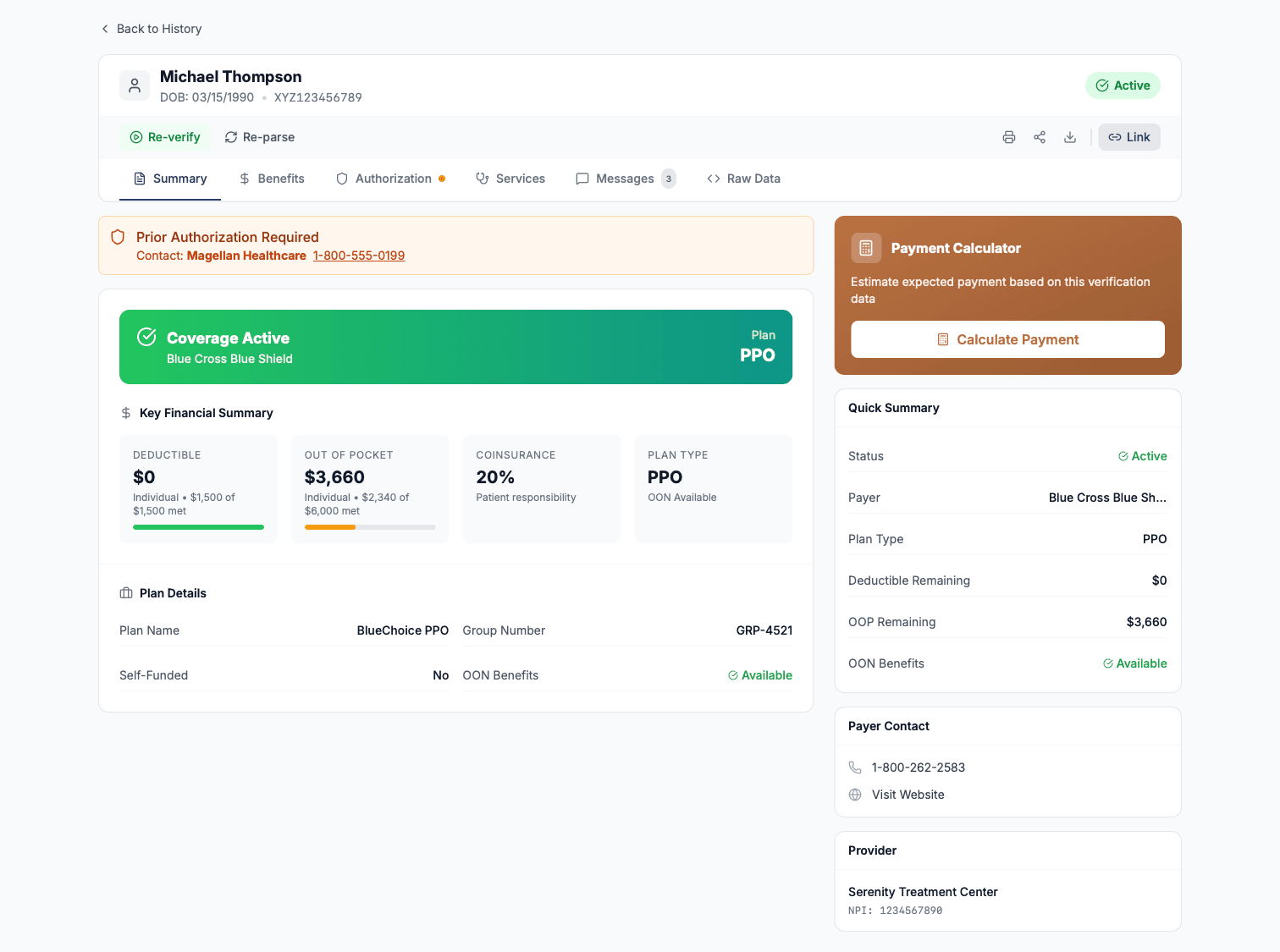The height and width of the screenshot is (952, 1280).
Task: Click the globe icon beside Visit Website
Action: [x=855, y=795]
